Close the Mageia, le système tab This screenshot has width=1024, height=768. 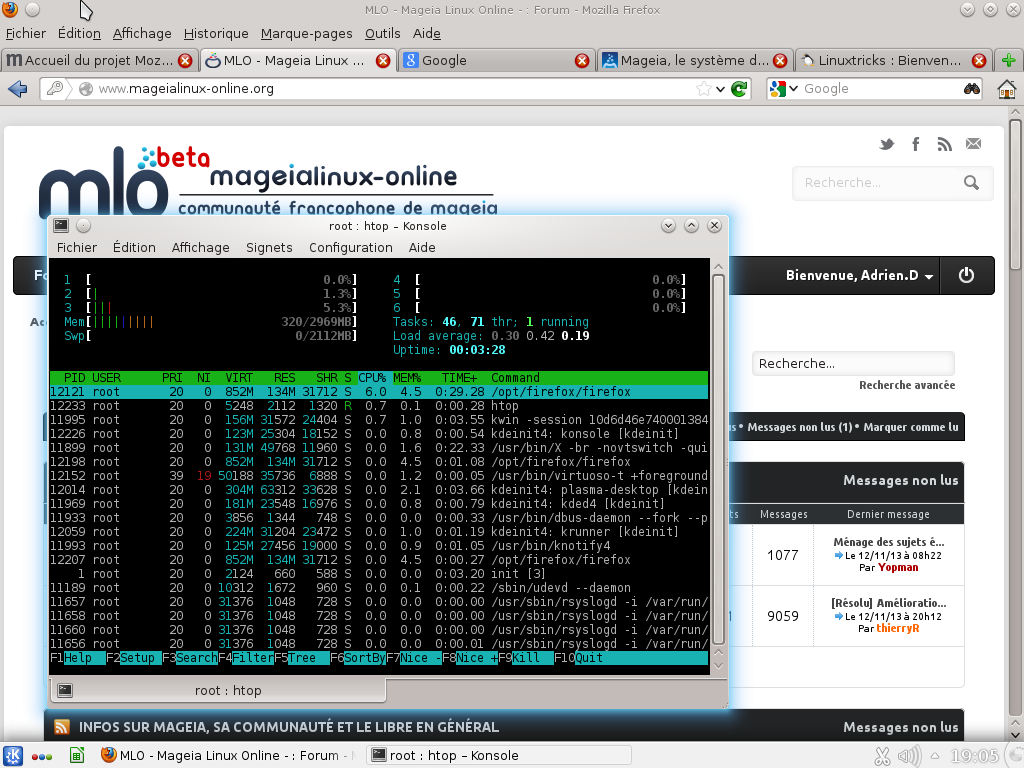(x=780, y=61)
